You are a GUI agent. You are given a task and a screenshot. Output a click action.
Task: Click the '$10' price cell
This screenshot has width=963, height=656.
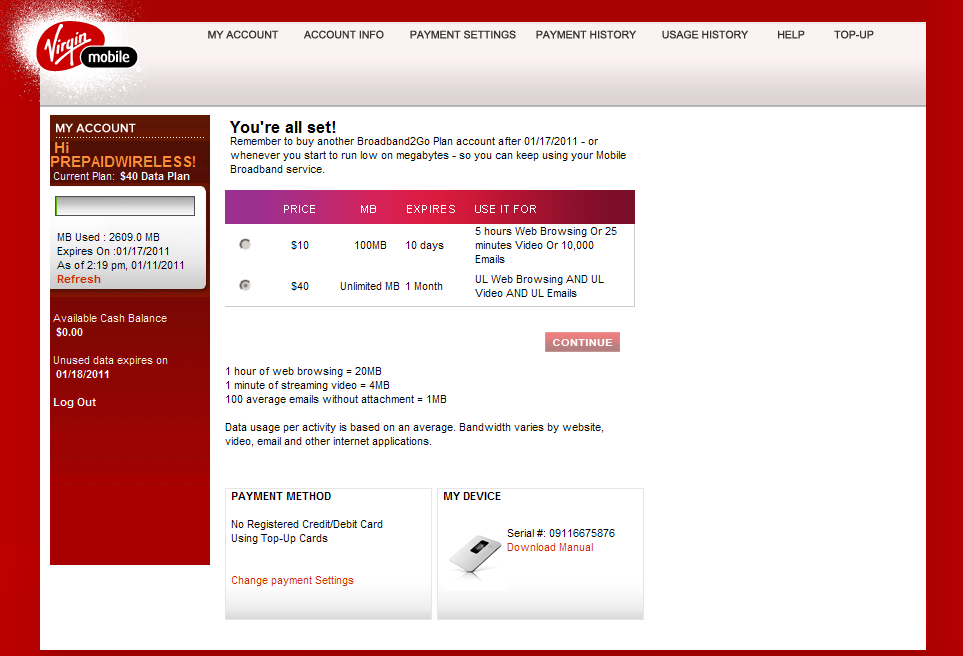300,245
